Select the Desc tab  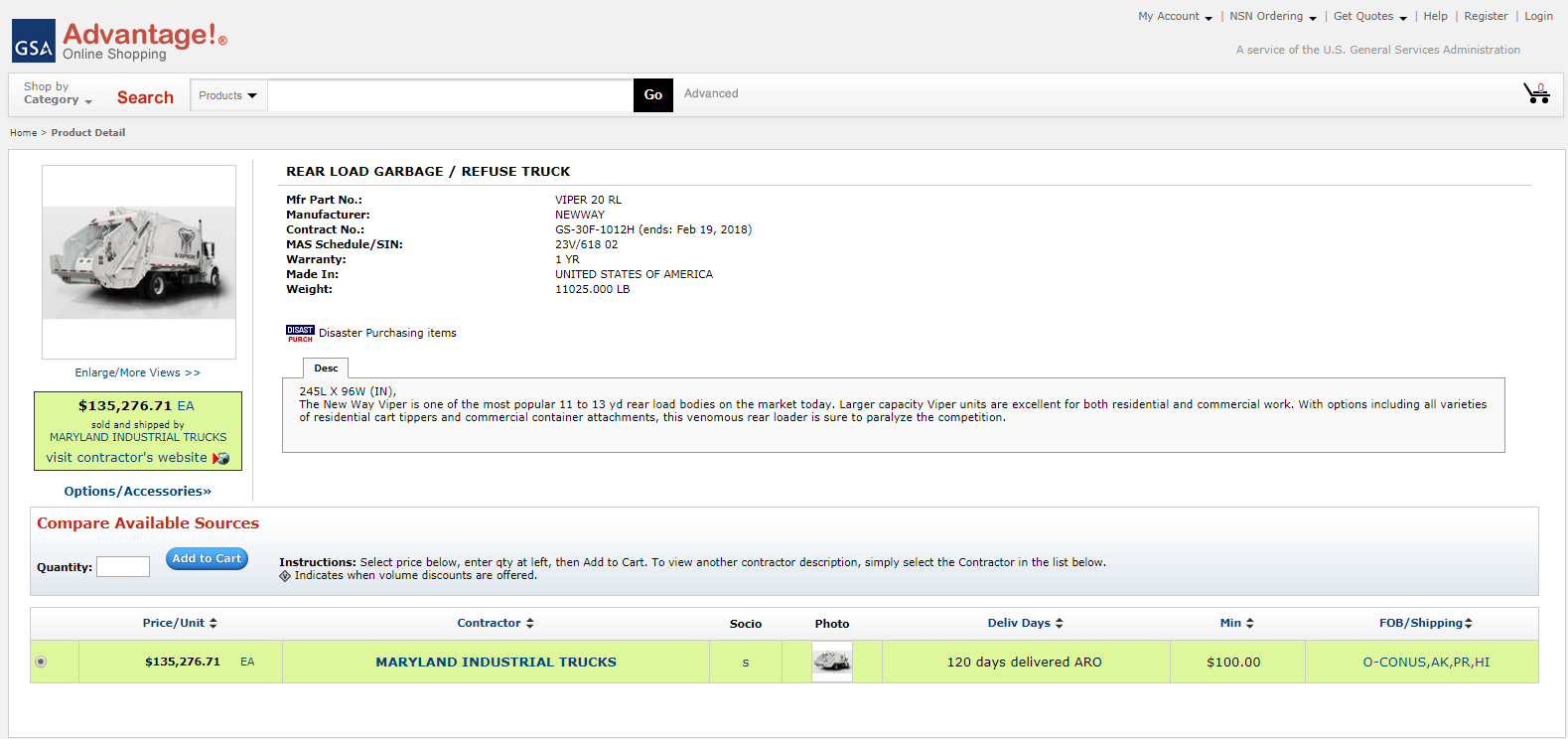(326, 369)
